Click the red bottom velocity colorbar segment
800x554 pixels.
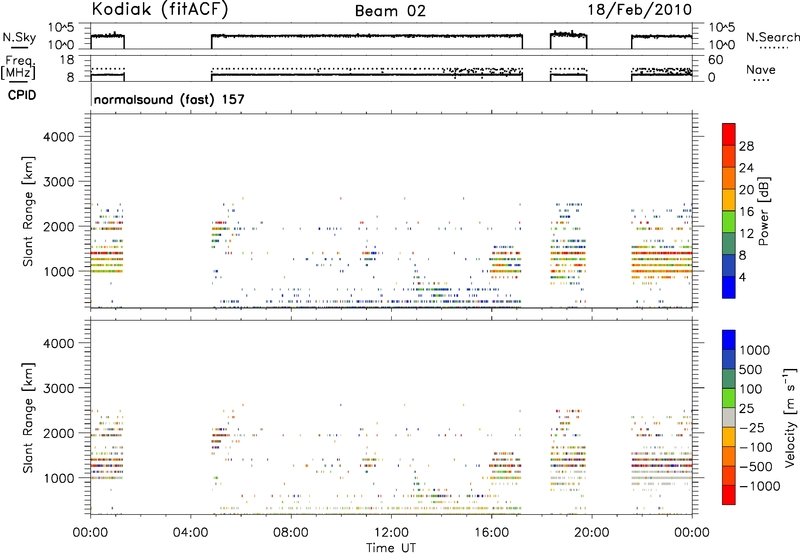(729, 495)
